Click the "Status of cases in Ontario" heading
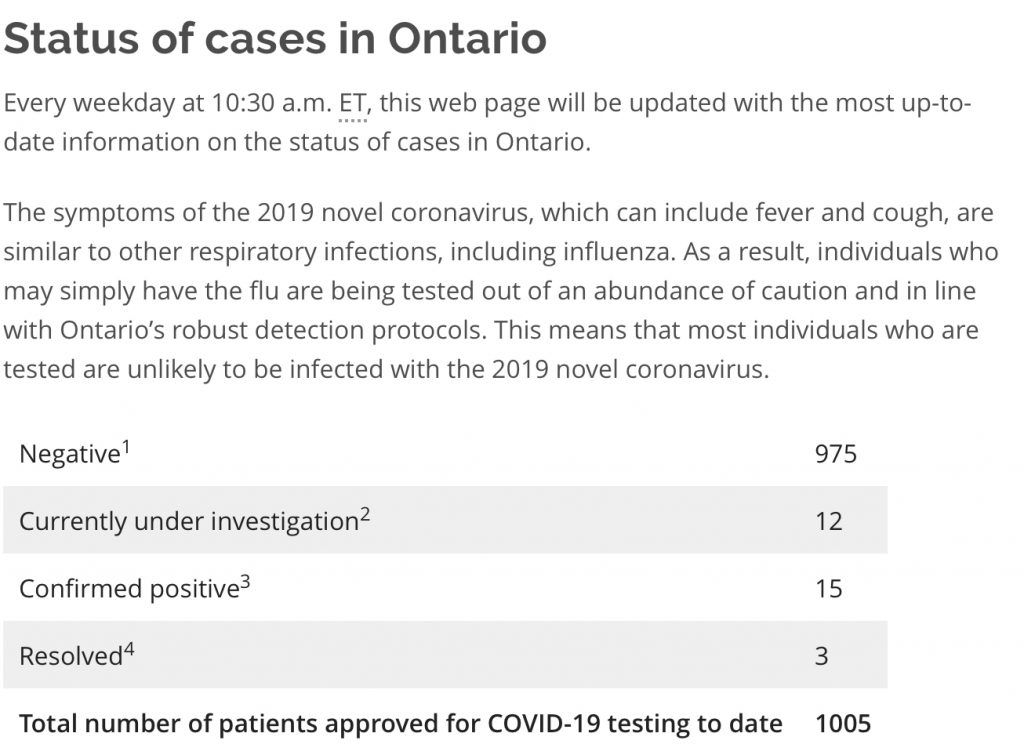 click(x=275, y=38)
